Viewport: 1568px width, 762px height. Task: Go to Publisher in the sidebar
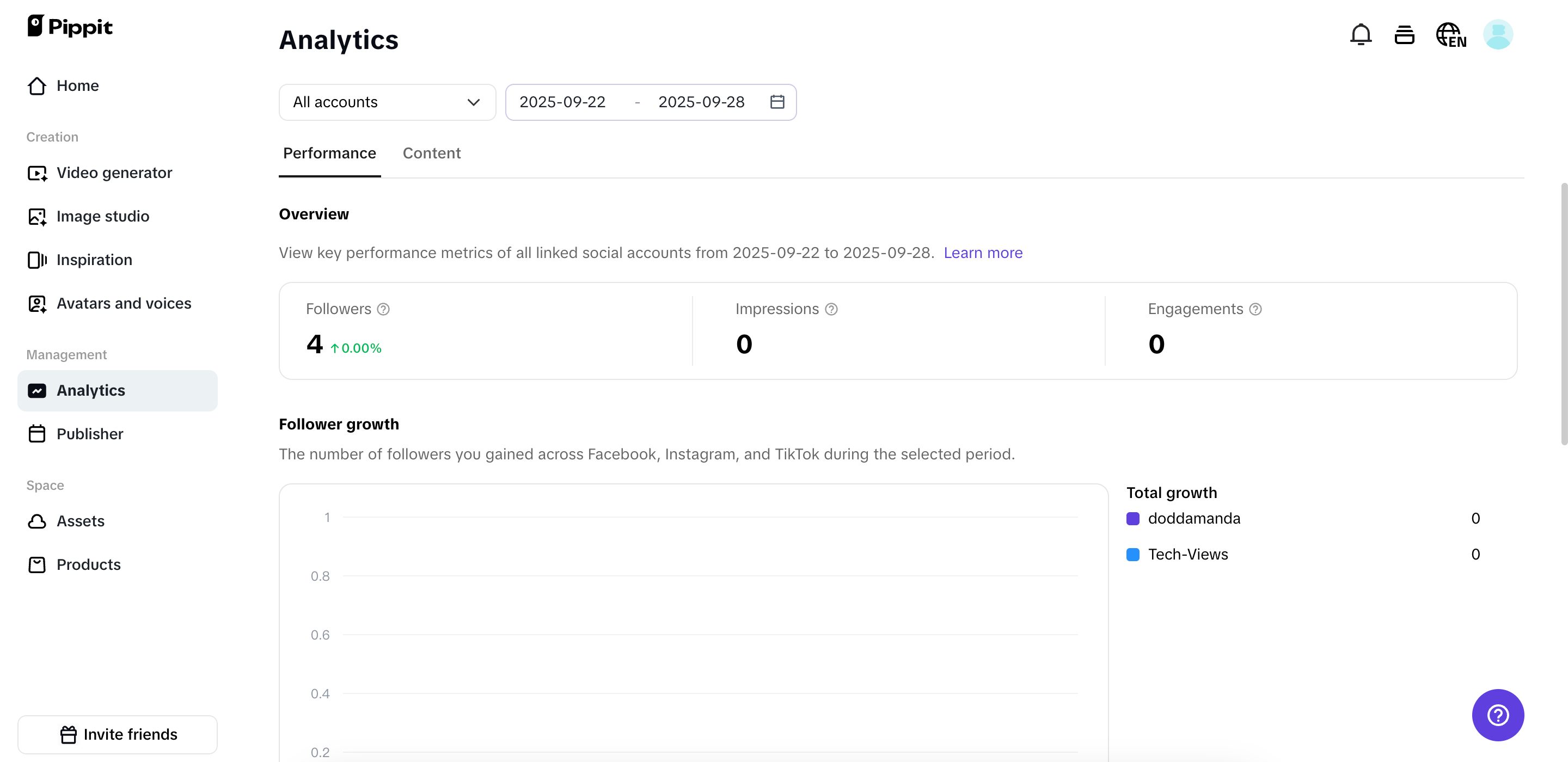click(x=89, y=434)
